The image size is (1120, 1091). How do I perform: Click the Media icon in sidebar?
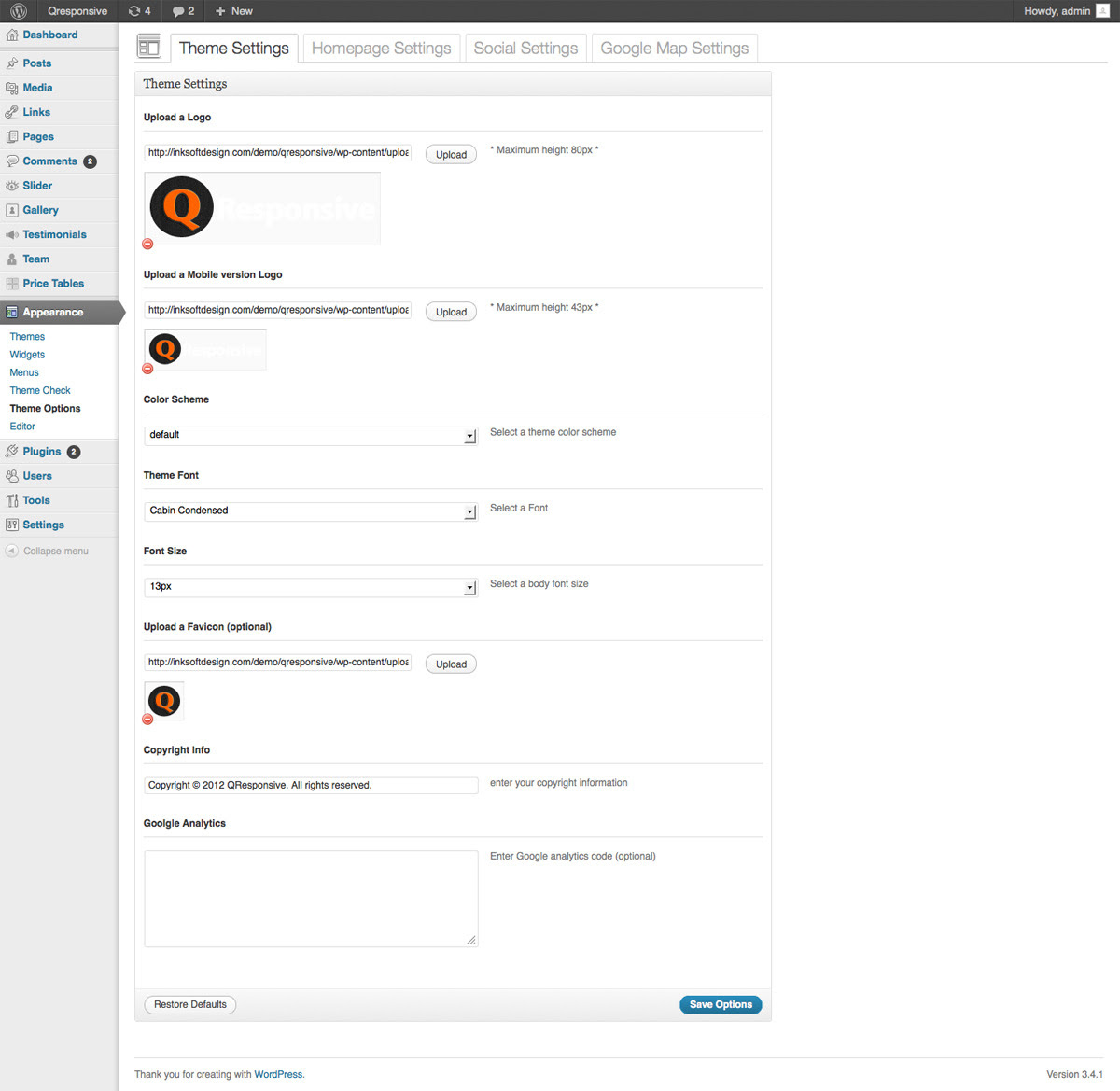coord(12,88)
